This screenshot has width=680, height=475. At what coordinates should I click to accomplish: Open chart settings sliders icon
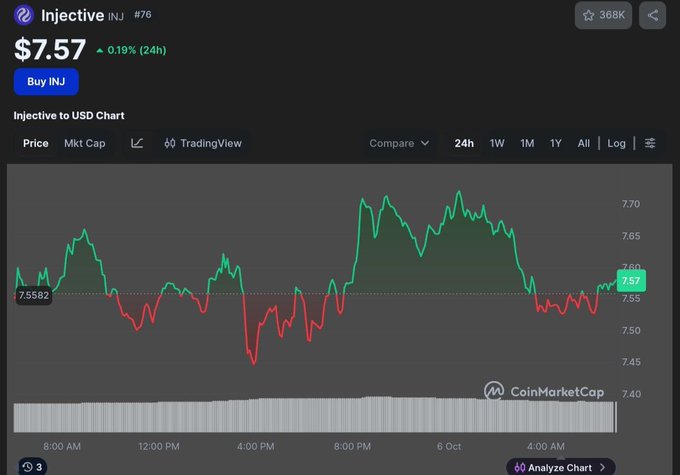point(650,143)
